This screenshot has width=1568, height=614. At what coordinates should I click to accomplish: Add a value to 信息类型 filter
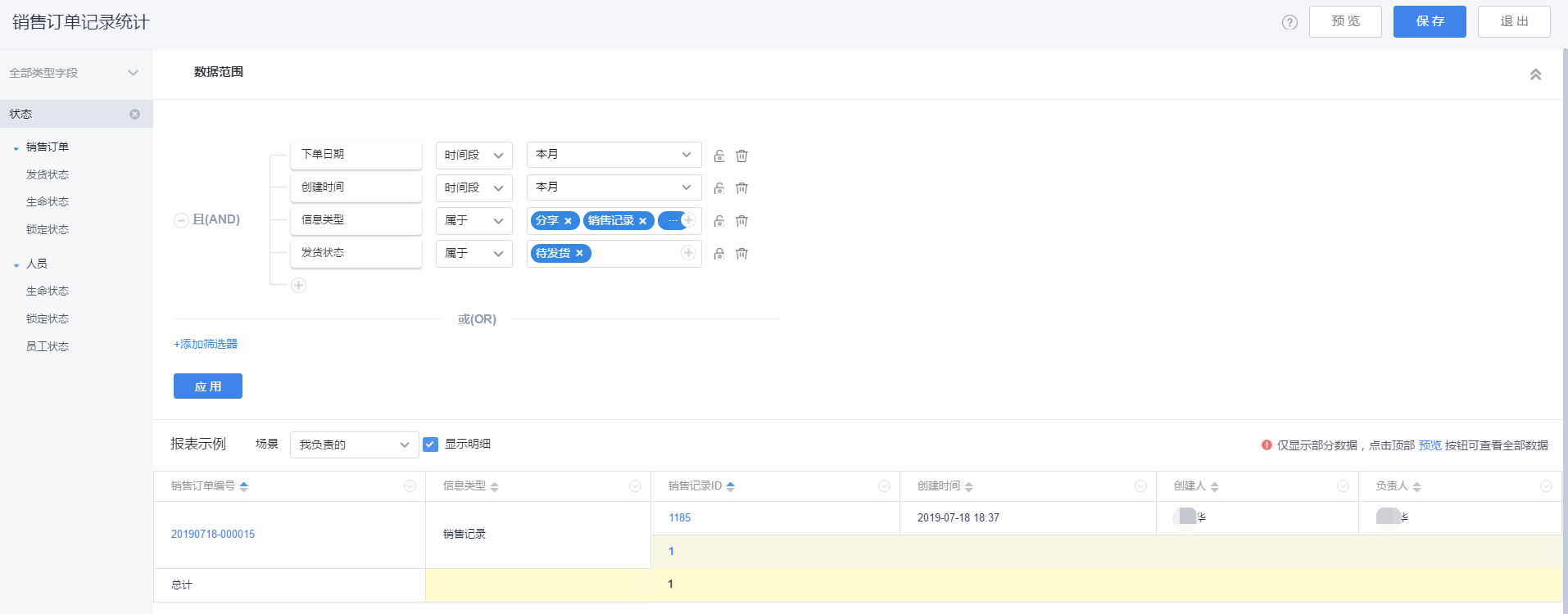pyautogui.click(x=688, y=219)
